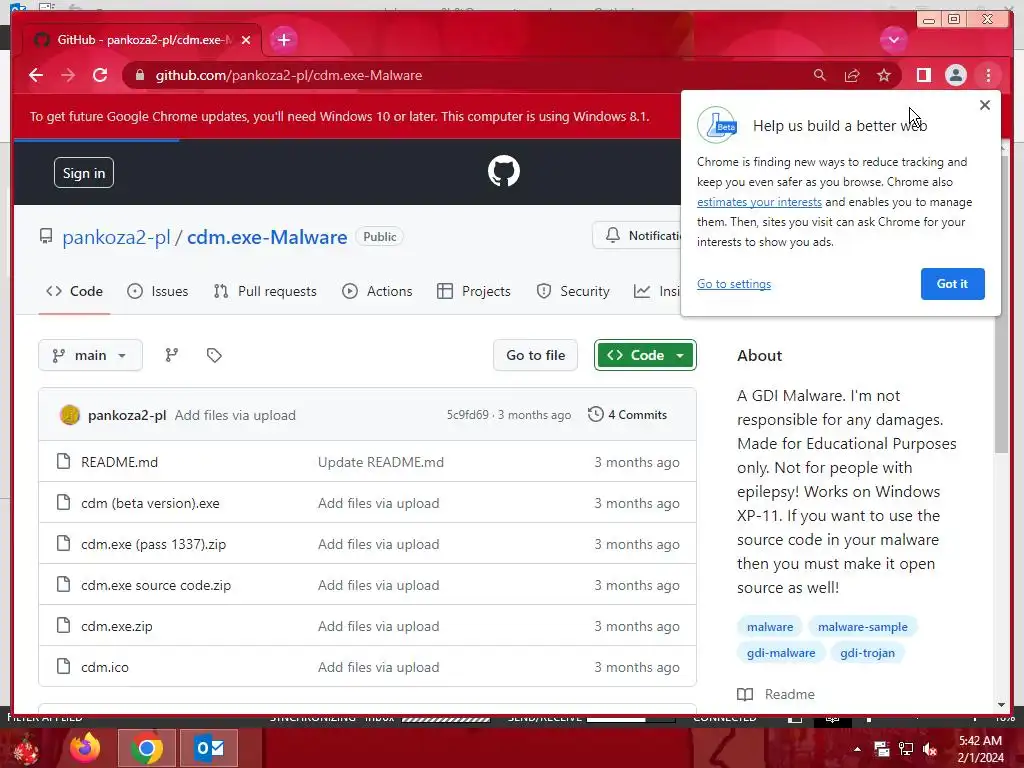Image resolution: width=1024 pixels, height=768 pixels.
Task: Open the 'Go to settings' link
Action: pyautogui.click(x=734, y=283)
